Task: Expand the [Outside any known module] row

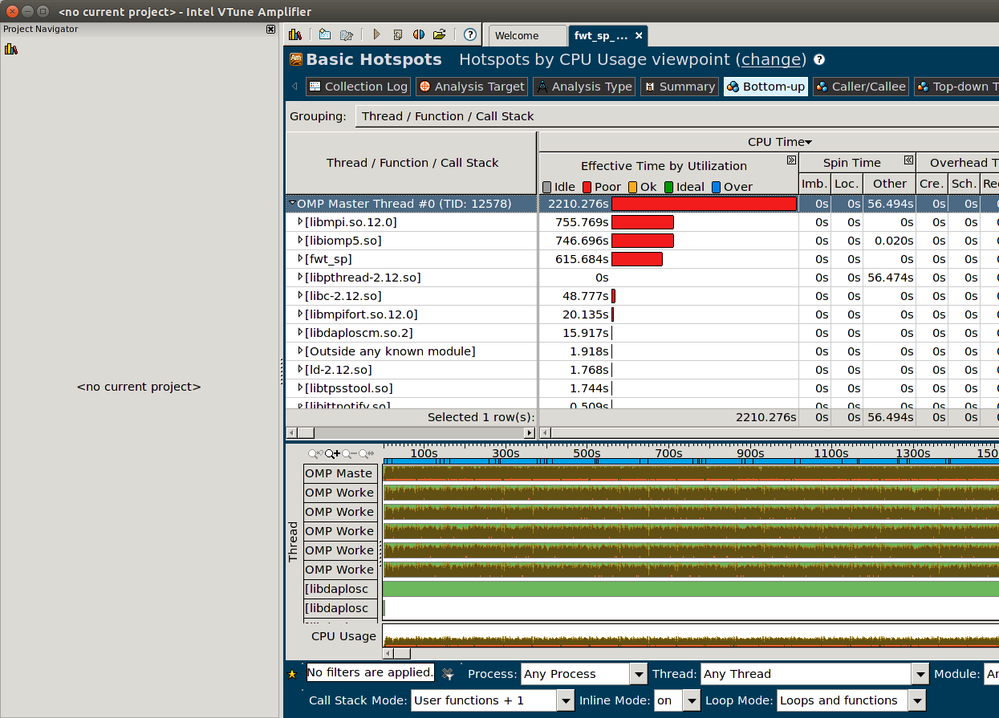Action: (300, 351)
